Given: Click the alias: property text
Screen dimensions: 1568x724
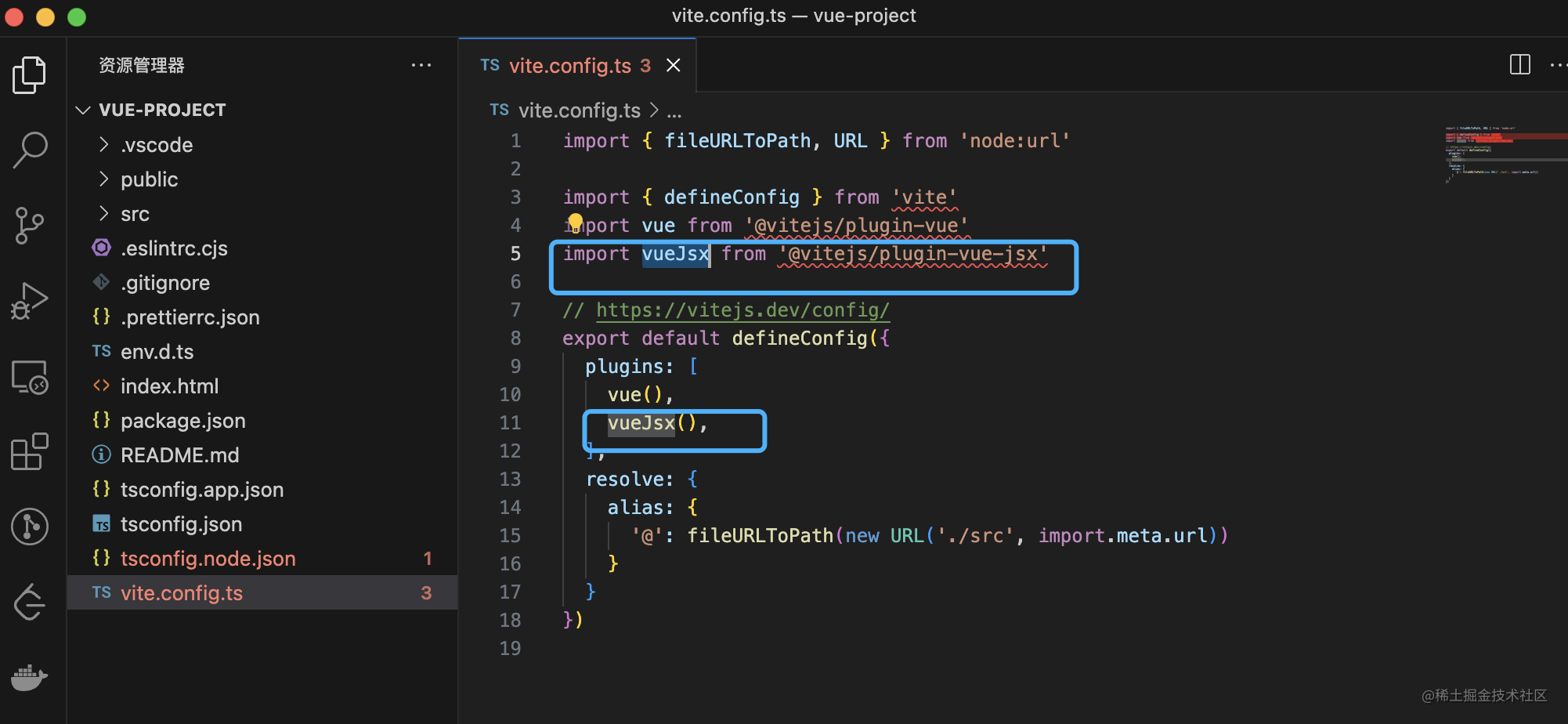Looking at the screenshot, I should coord(641,508).
